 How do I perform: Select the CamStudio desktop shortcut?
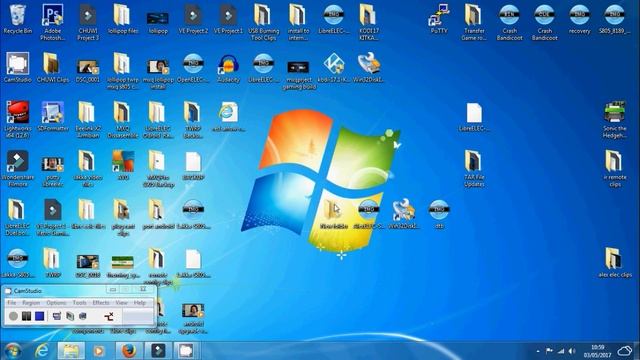click(18, 68)
